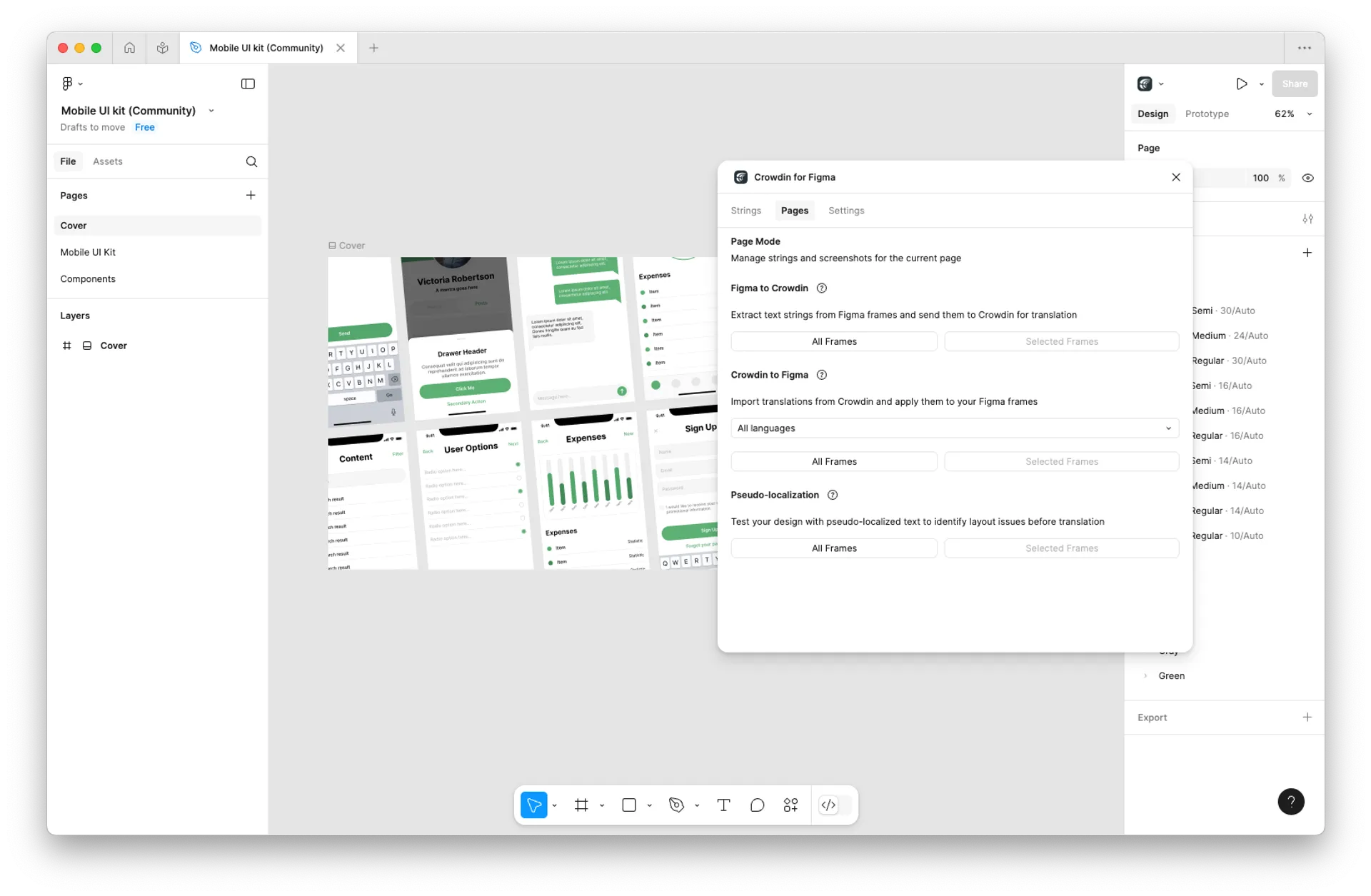Select the Text tool

pos(723,805)
